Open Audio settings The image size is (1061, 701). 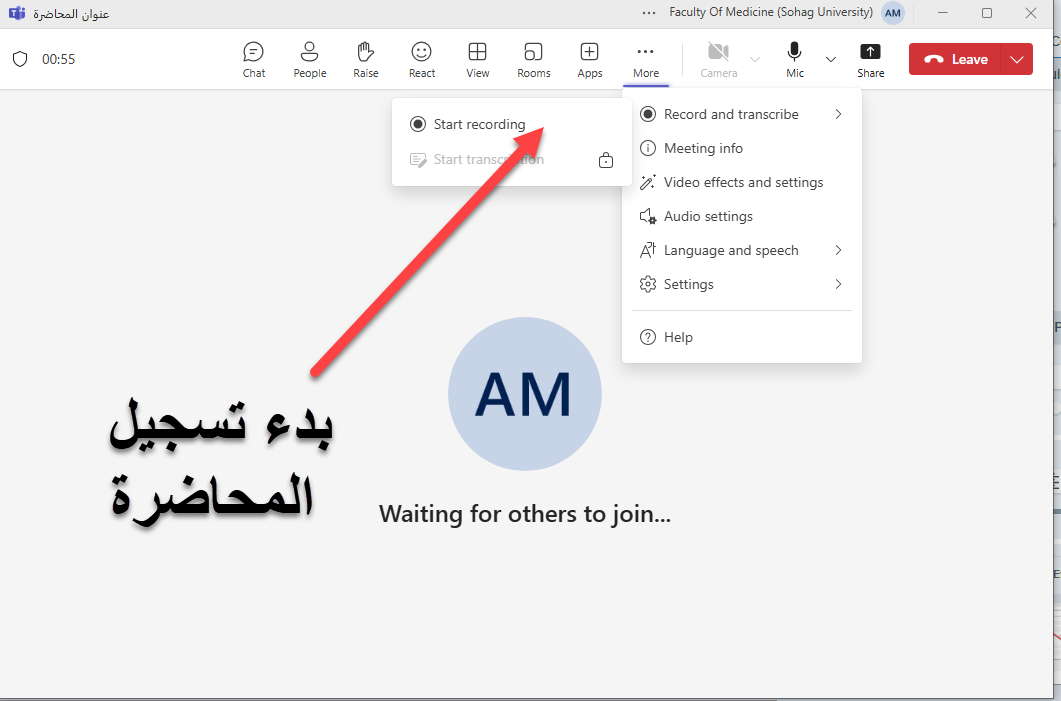point(708,216)
